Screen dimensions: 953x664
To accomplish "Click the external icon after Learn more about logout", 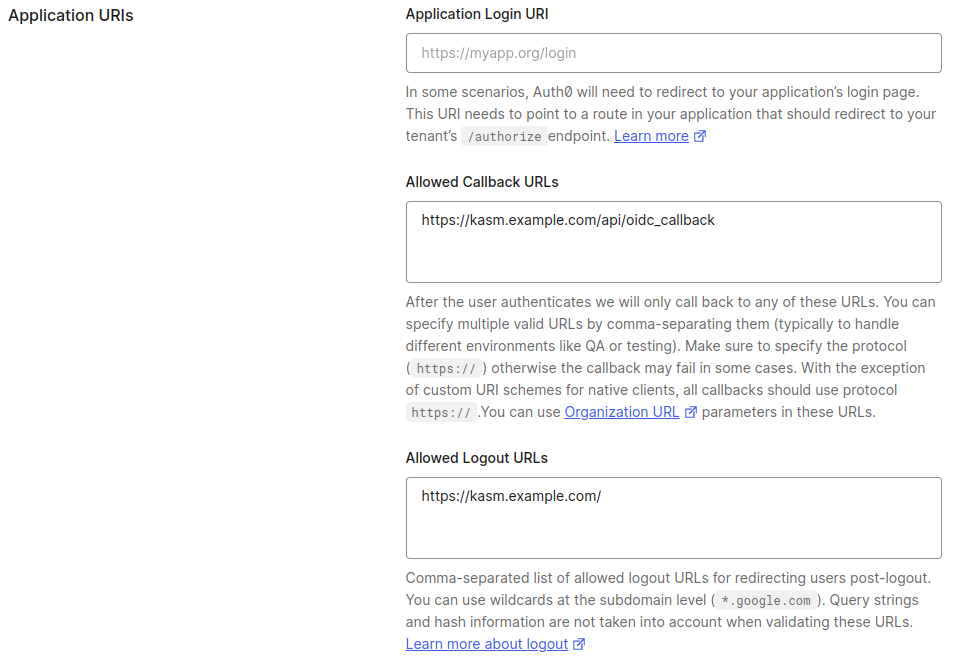I will click(x=579, y=645).
